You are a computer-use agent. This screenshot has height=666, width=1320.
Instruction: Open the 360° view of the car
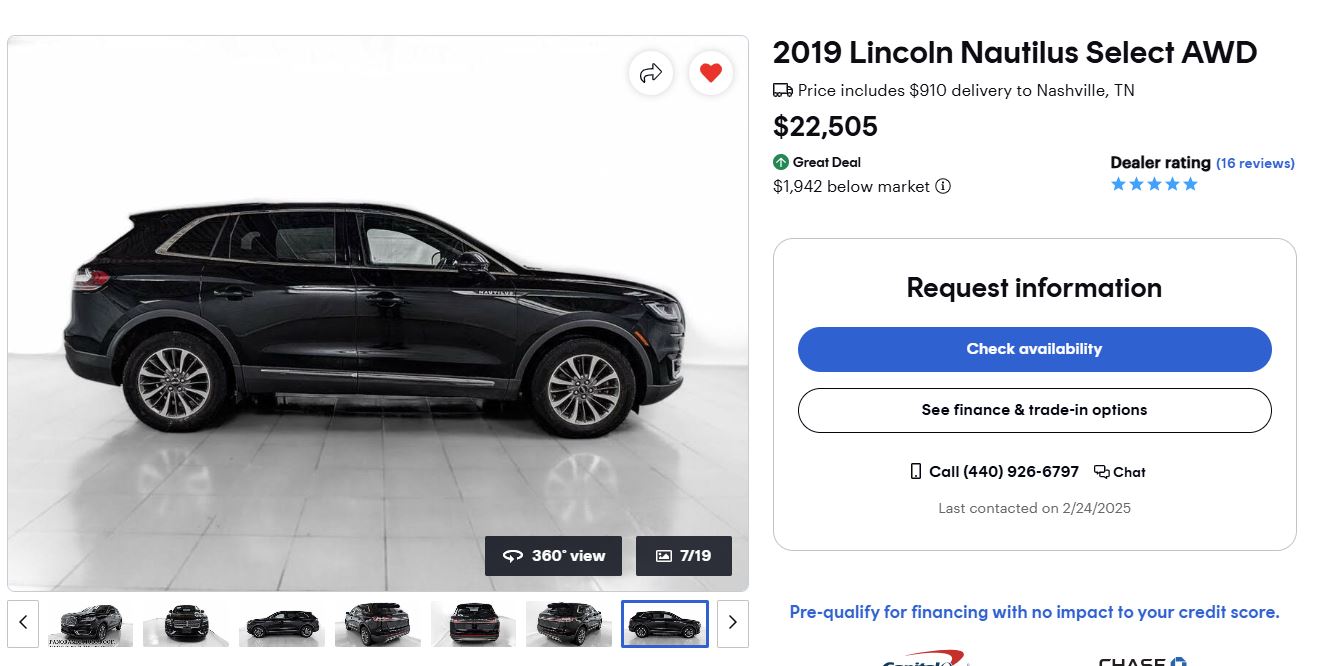(553, 556)
